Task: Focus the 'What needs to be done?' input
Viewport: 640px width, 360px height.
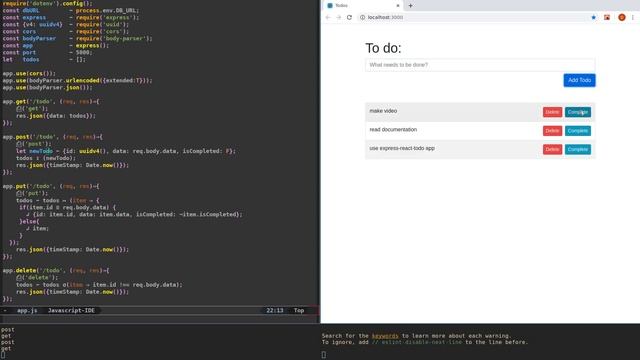Action: (480, 65)
